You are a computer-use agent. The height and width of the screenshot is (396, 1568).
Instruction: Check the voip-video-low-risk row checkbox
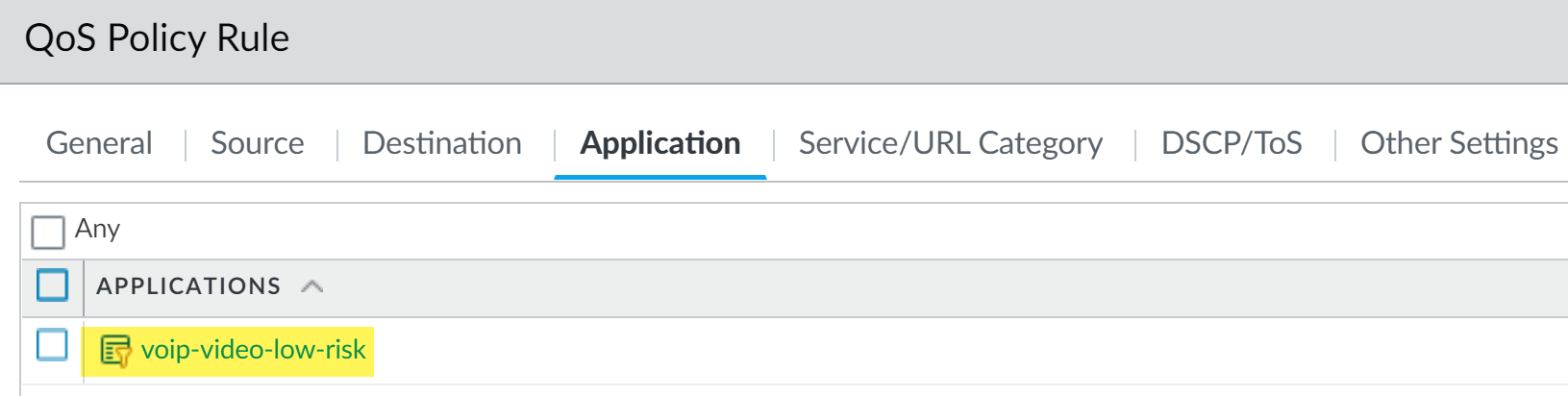tap(52, 345)
